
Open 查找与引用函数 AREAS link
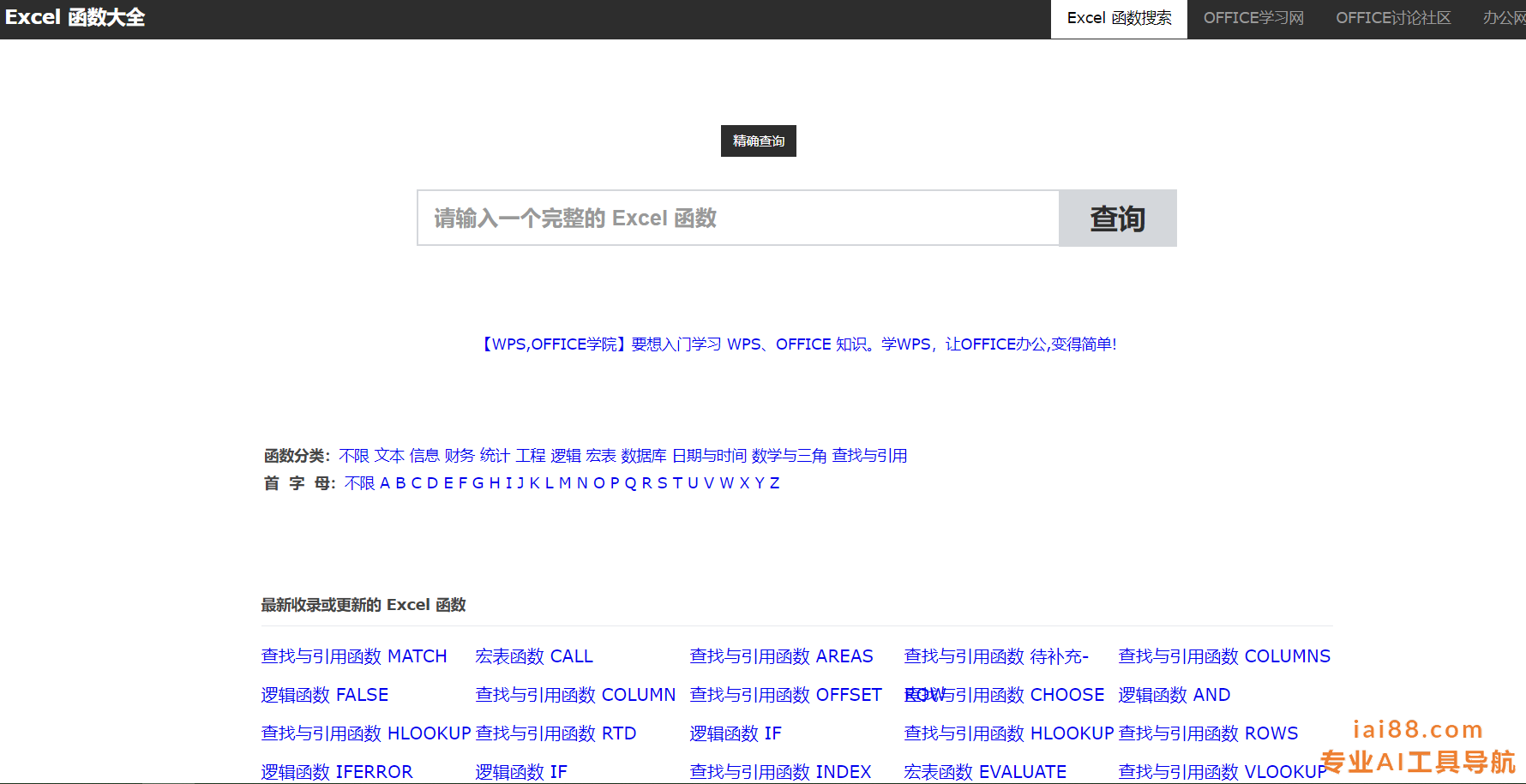(x=782, y=656)
